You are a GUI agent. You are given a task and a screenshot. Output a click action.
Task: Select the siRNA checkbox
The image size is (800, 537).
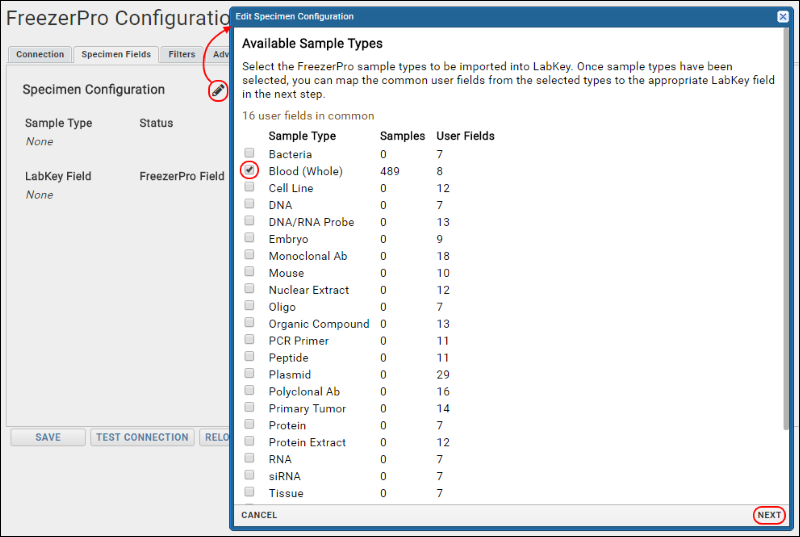[x=249, y=475]
